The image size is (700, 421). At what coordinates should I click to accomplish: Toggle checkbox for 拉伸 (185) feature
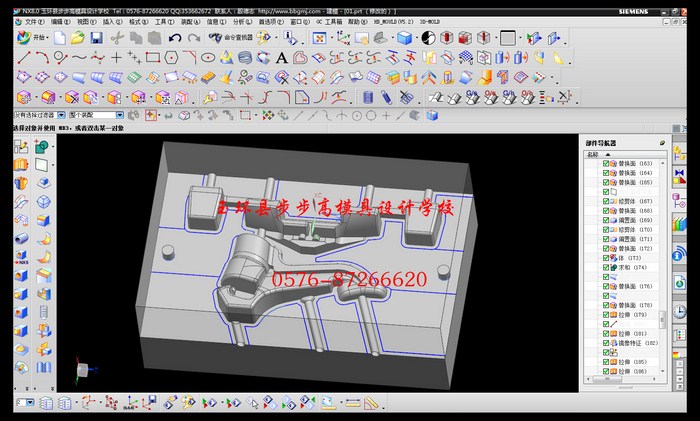tap(606, 362)
